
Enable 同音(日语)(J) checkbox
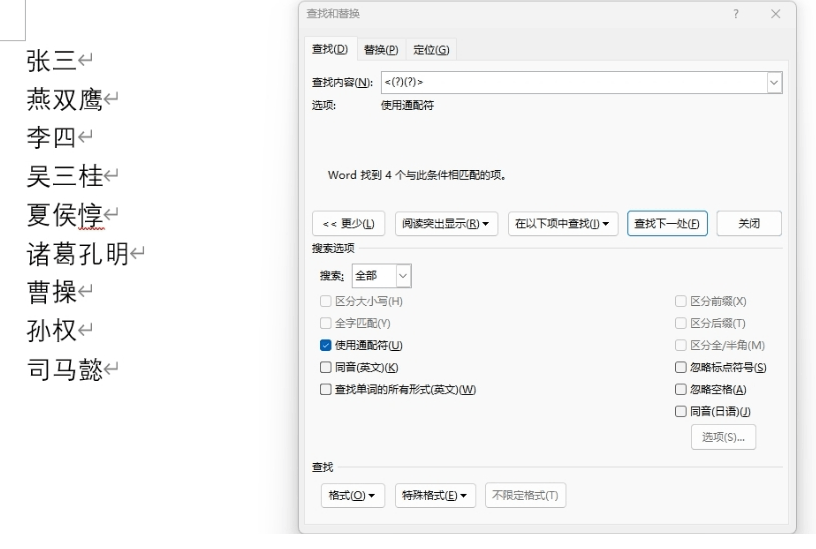point(681,412)
